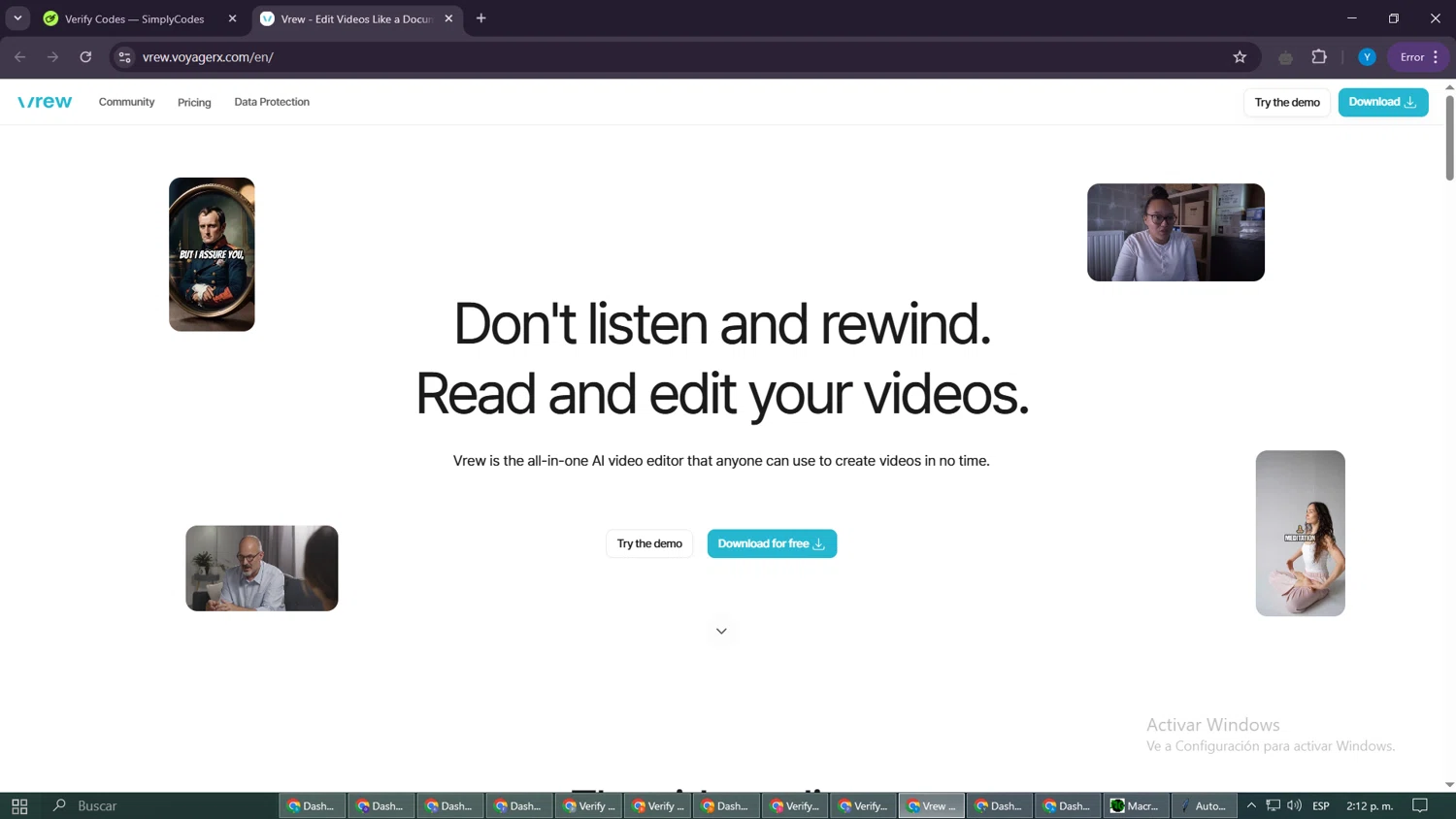Screen dimensions: 1456x819
Task: Click the blue header Download button
Action: point(1383,102)
